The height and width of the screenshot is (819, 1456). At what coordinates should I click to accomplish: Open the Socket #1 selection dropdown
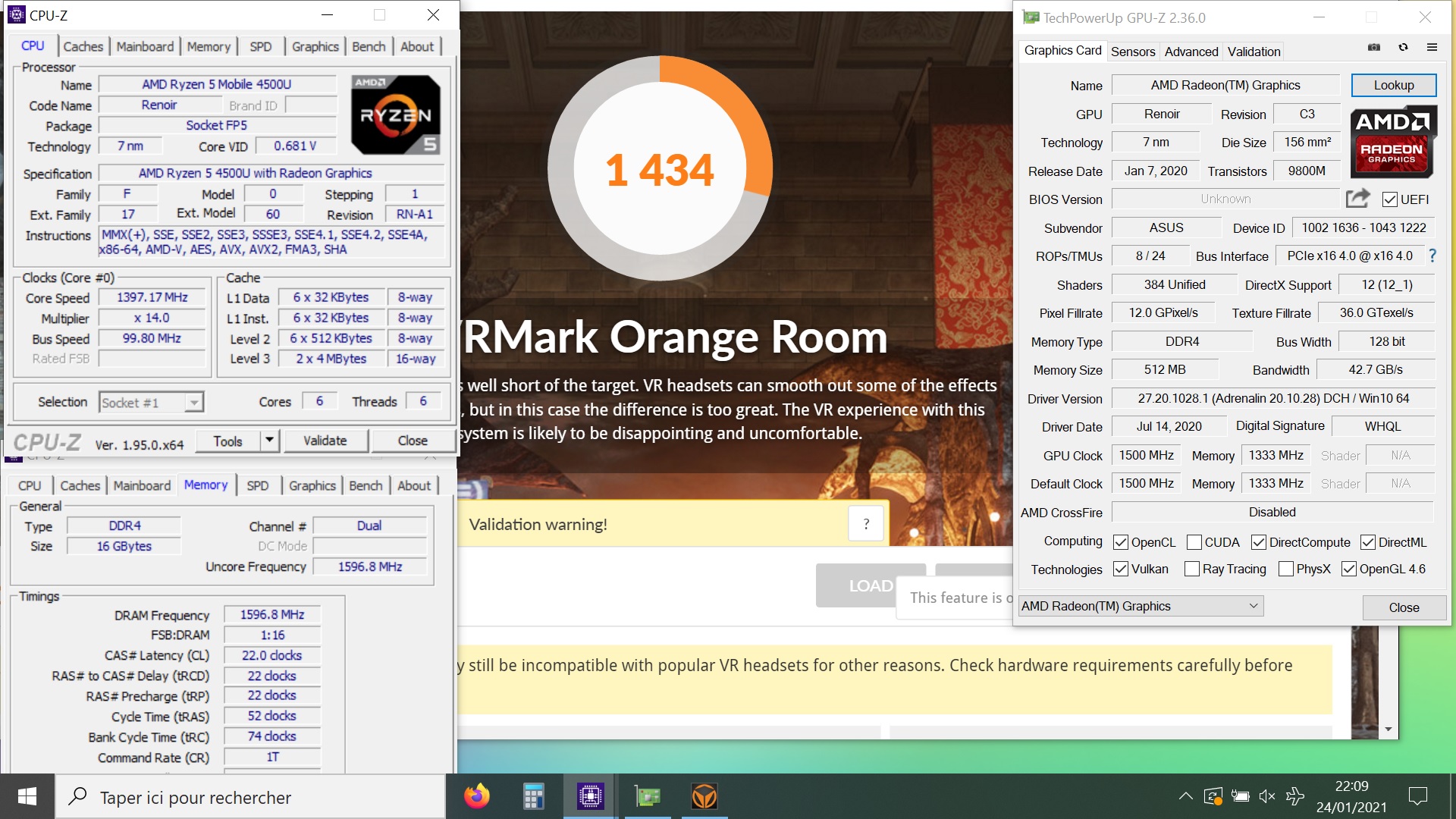click(151, 402)
